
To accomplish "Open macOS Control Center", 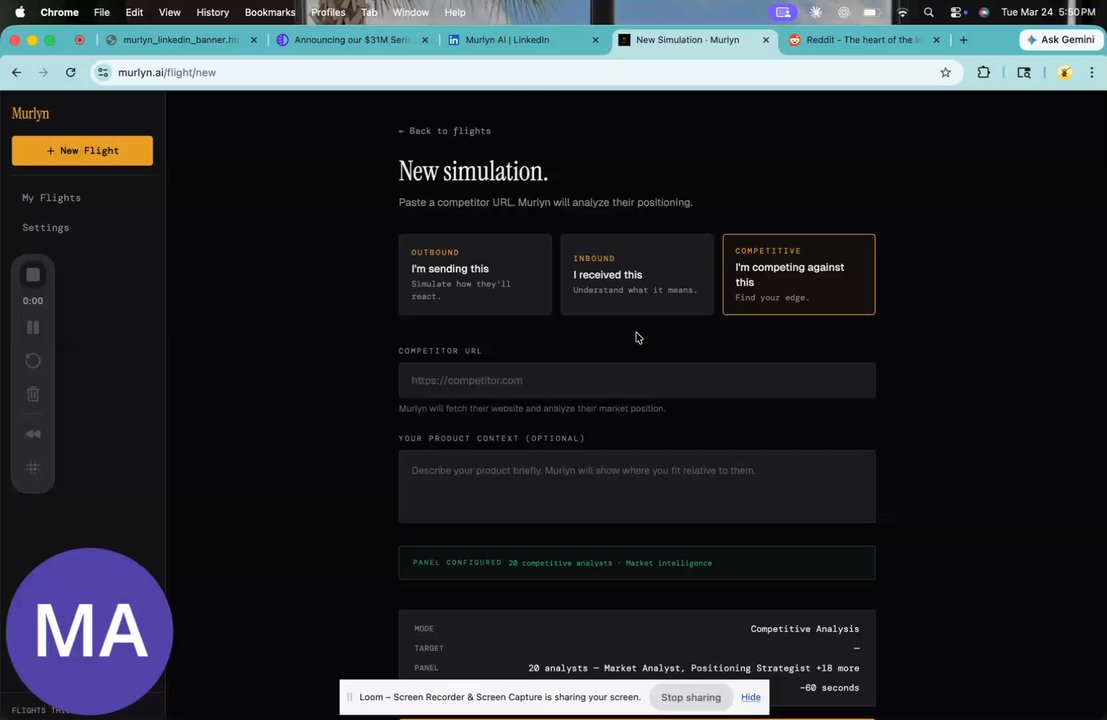I will (956, 12).
